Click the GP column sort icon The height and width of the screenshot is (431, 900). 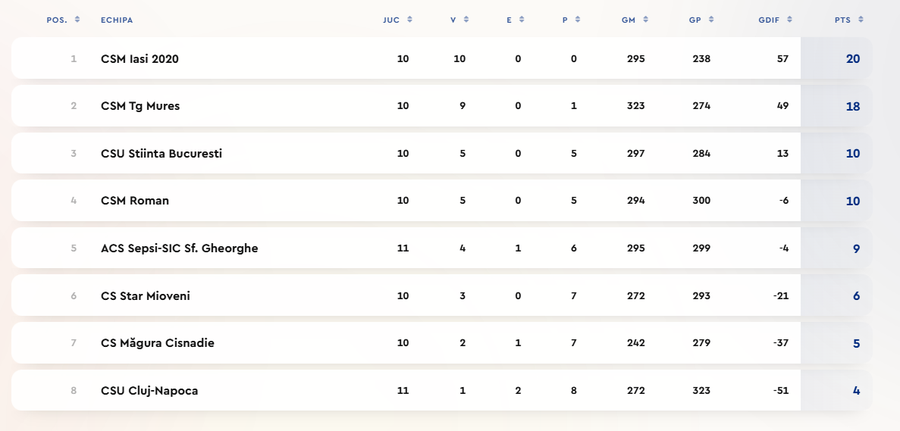tap(711, 20)
